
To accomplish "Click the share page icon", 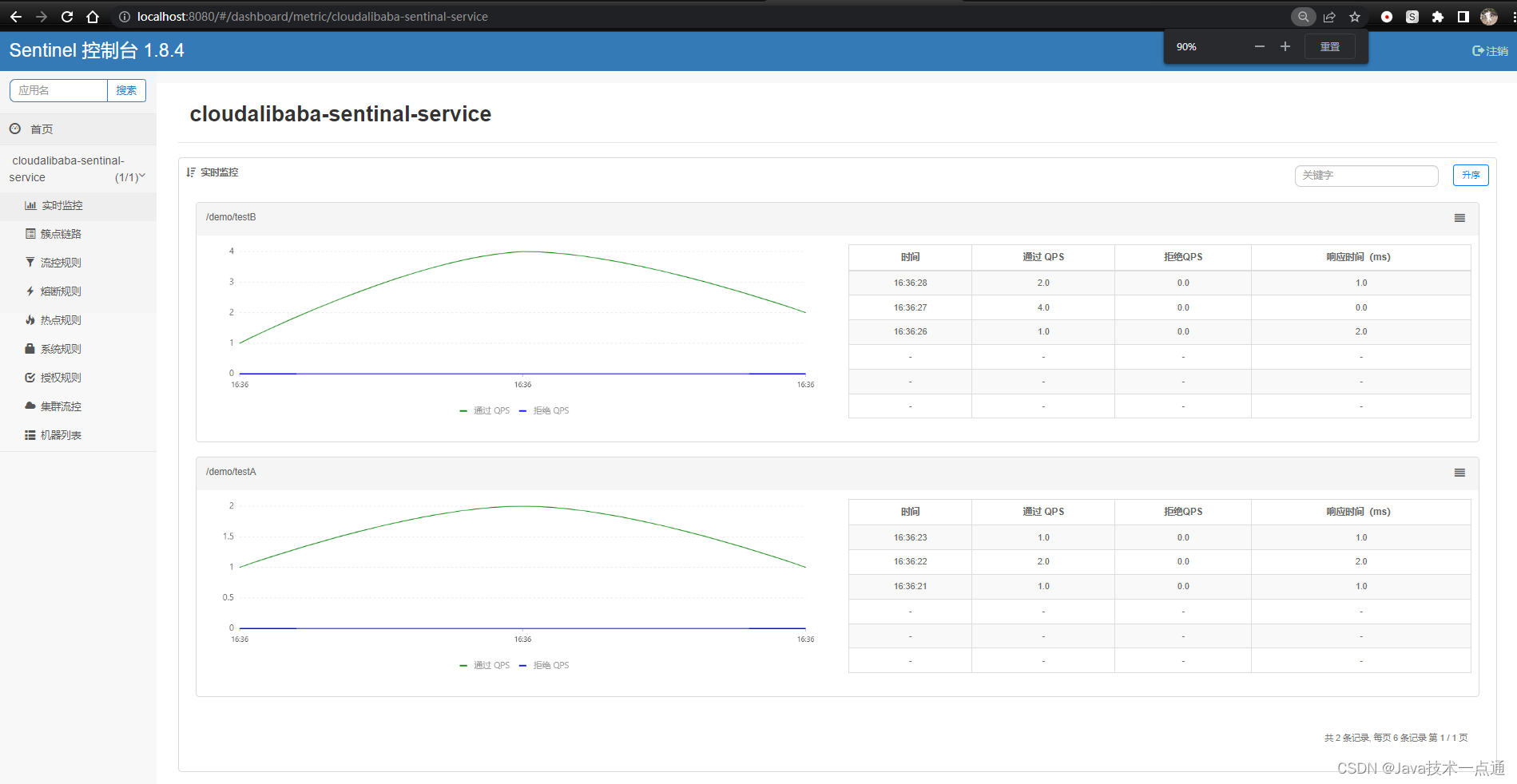I will coord(1329,17).
